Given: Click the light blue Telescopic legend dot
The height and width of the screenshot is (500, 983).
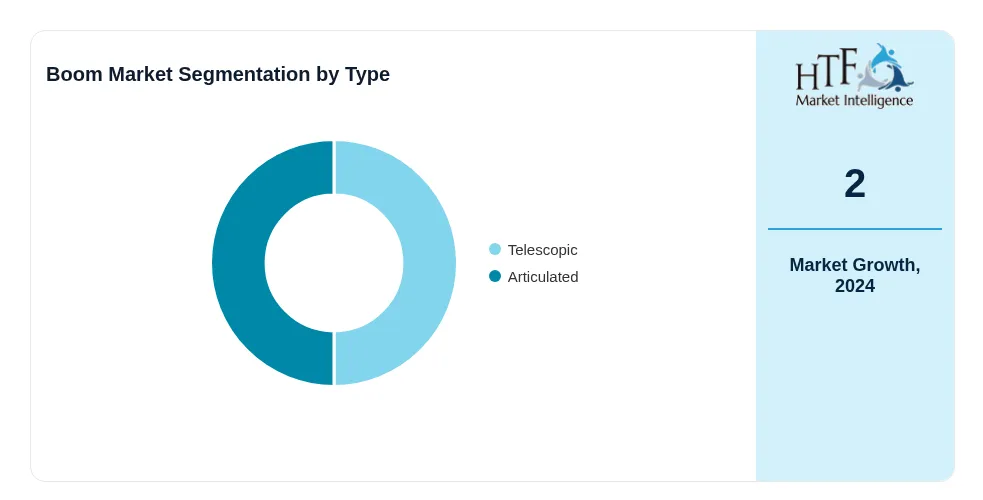Looking at the screenshot, I should pos(495,249).
